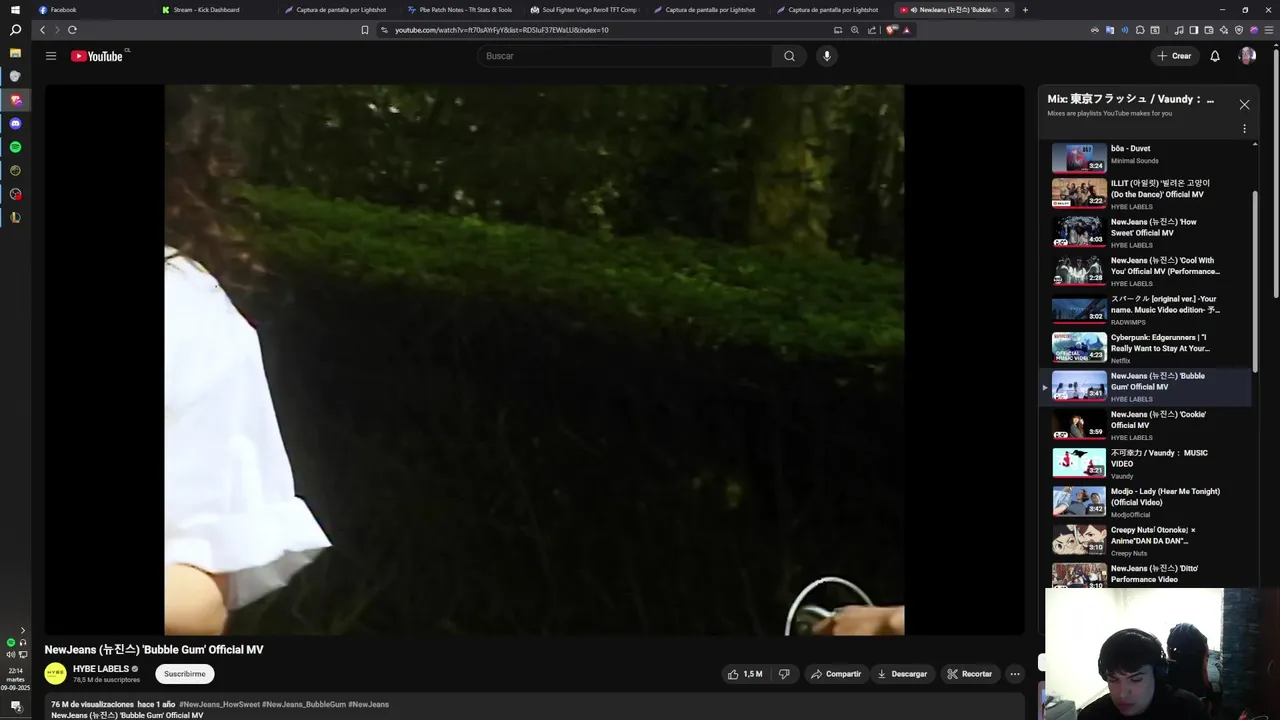Click the search magnifier button

tap(789, 56)
